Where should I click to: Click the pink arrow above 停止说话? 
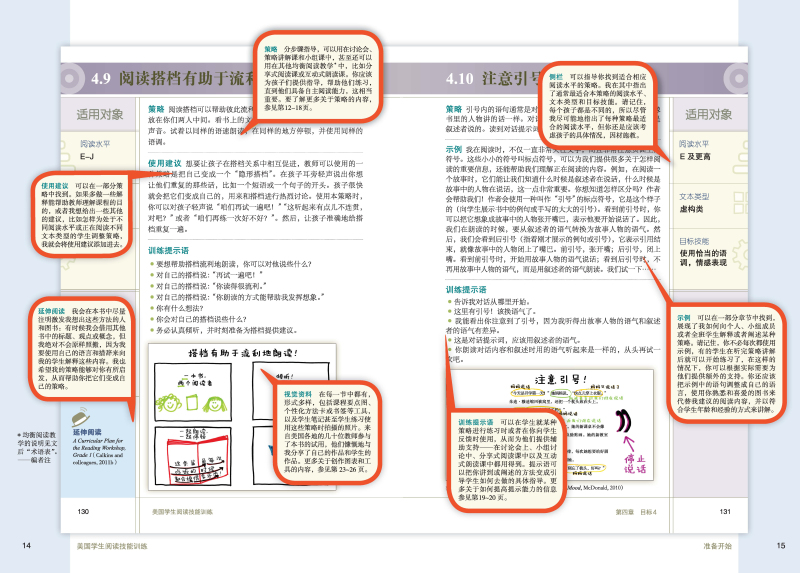(629, 443)
